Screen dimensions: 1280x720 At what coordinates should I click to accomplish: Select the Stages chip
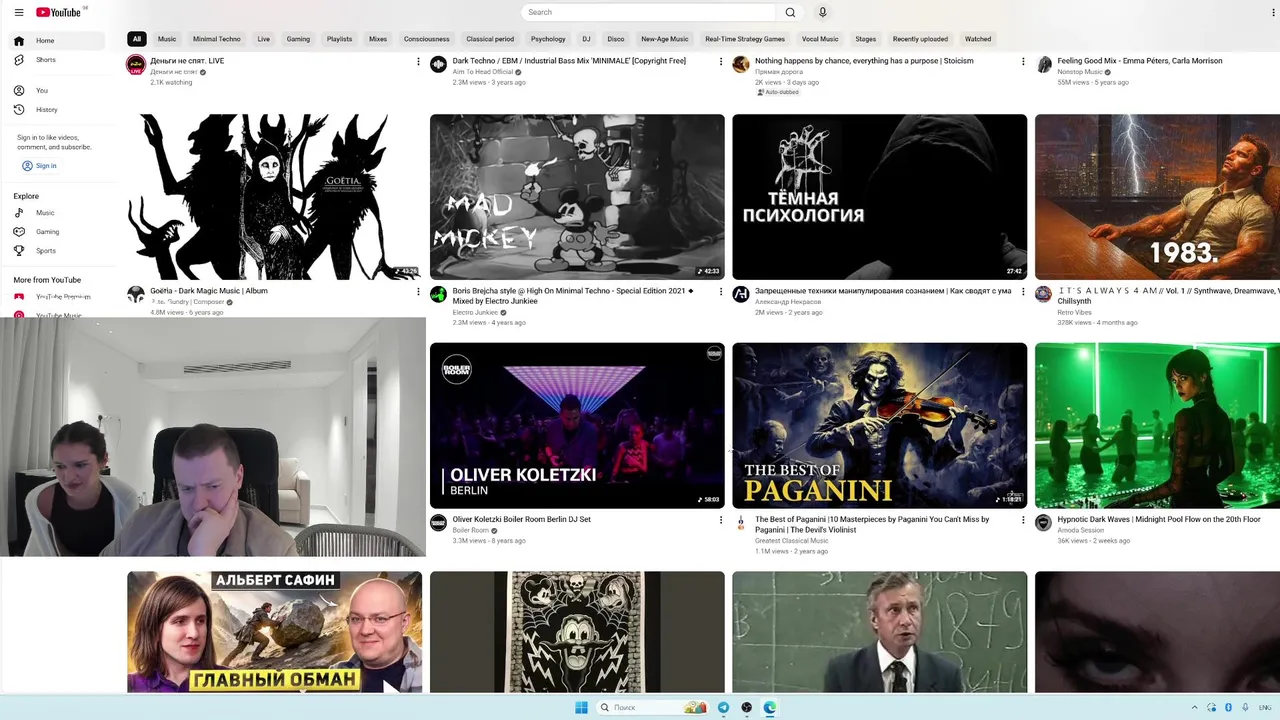pyautogui.click(x=866, y=39)
